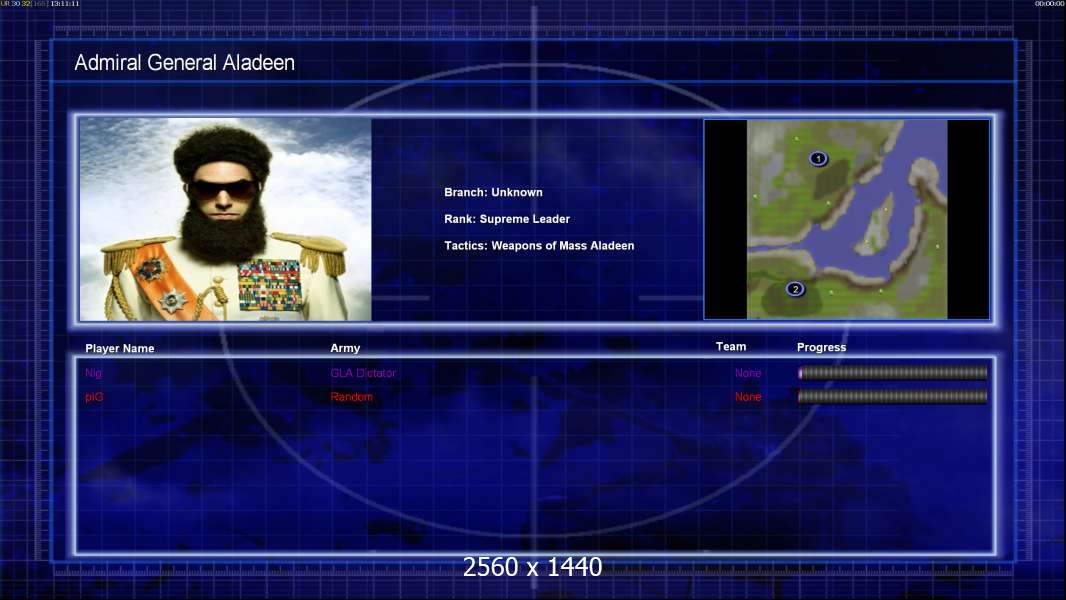
Task: Click the '00:00:00' timer in top-right corner
Action: [1049, 3]
